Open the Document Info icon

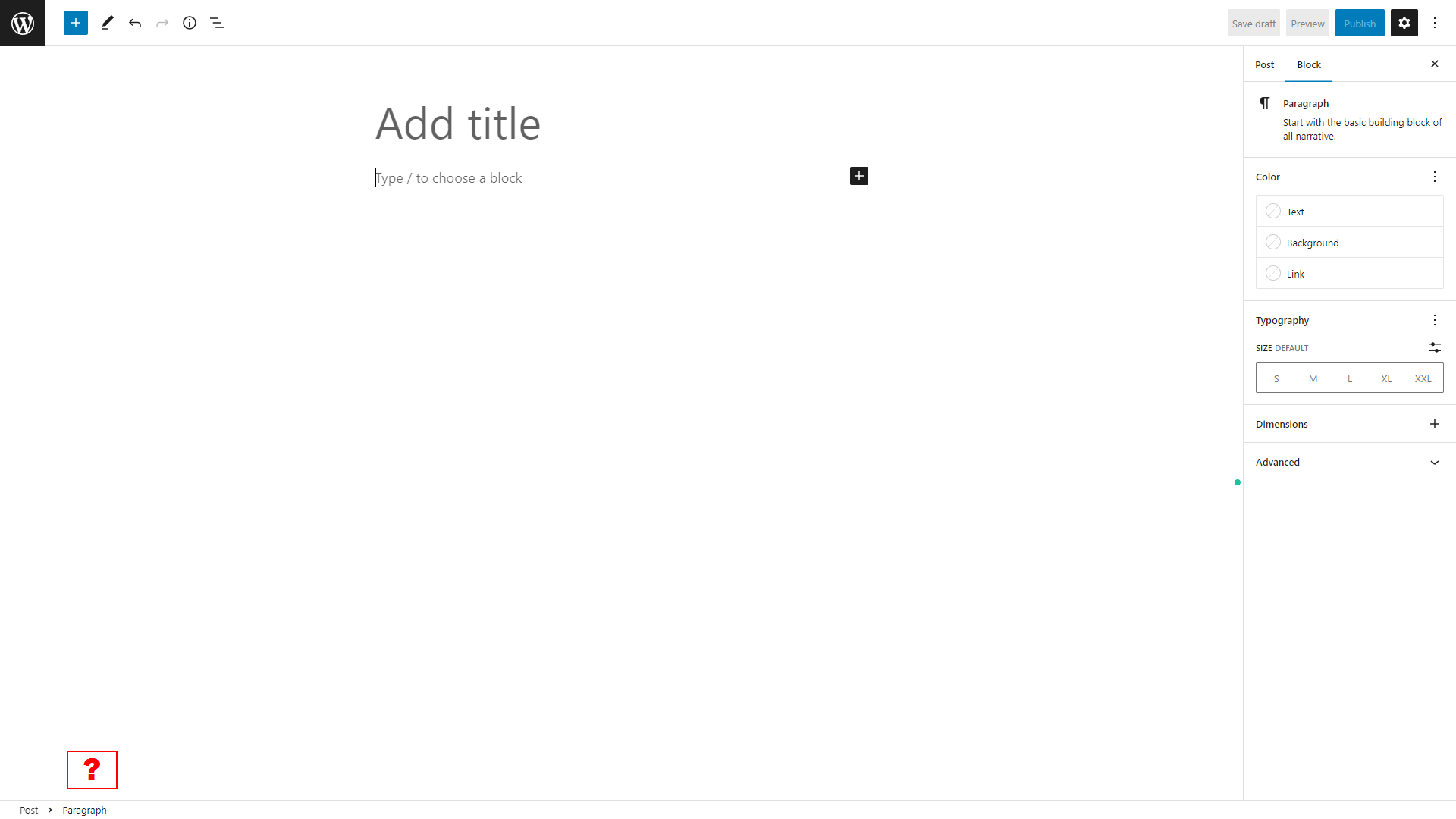point(189,22)
